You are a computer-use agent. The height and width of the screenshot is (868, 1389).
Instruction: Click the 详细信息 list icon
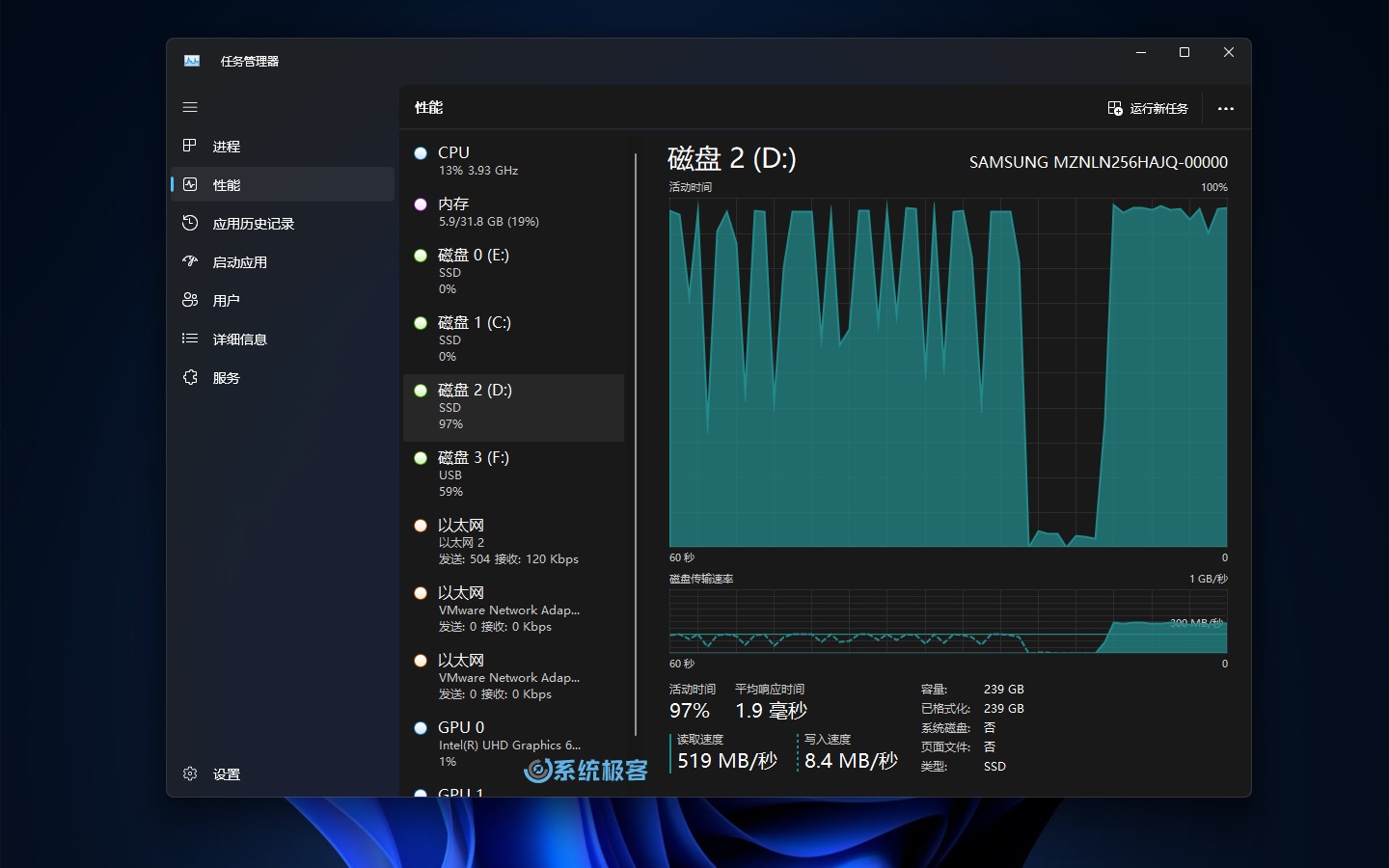click(x=190, y=339)
